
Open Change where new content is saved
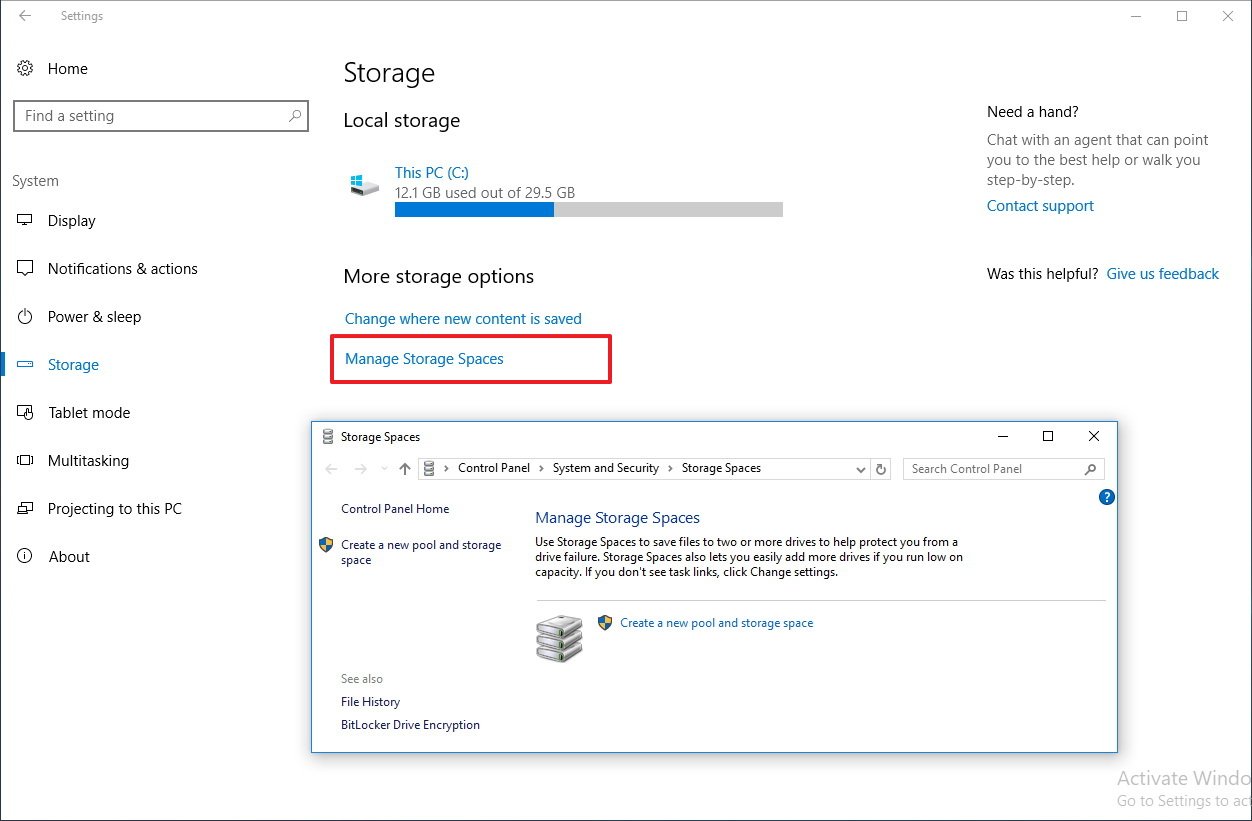pyautogui.click(x=463, y=319)
